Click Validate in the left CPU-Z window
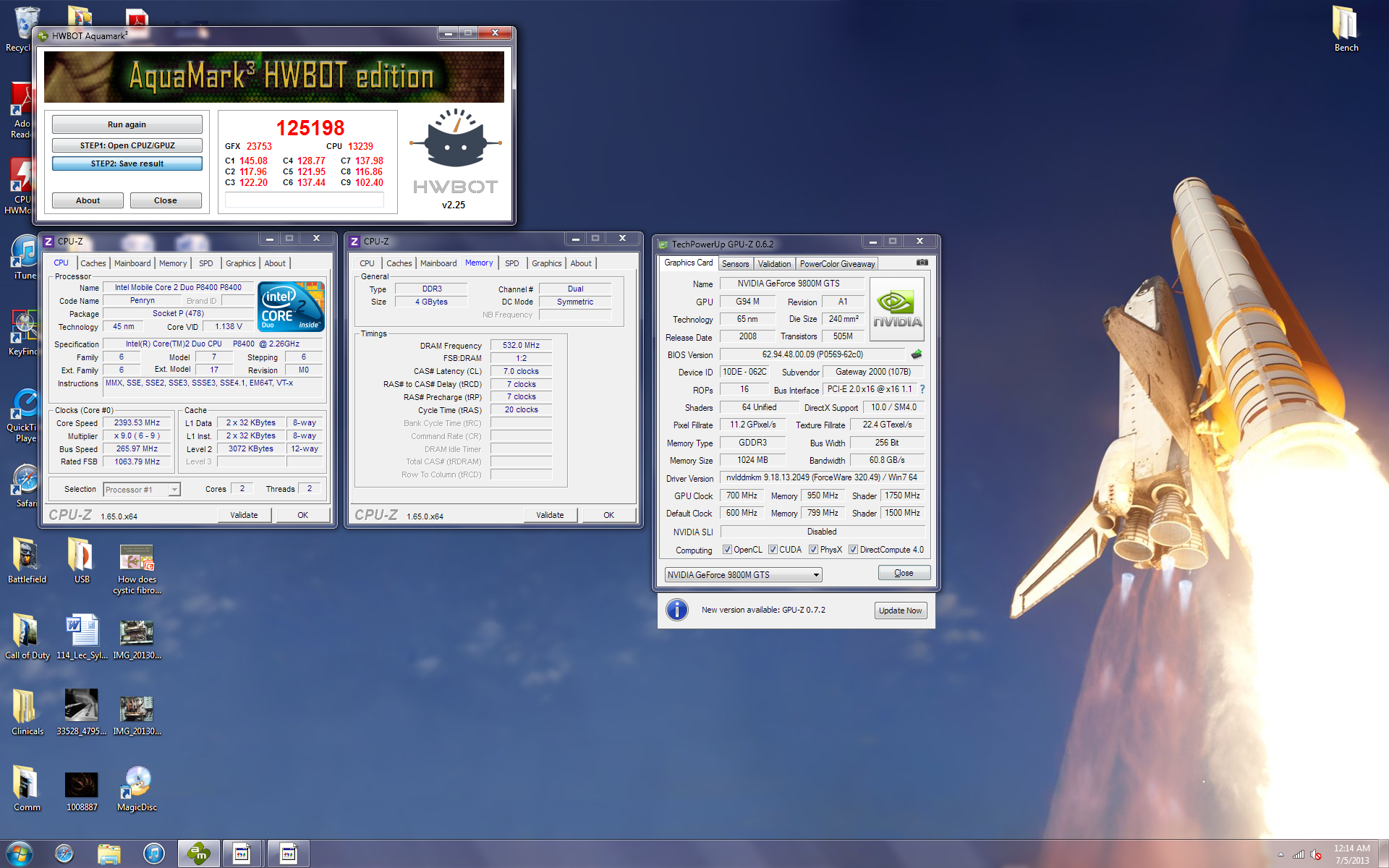Image resolution: width=1389 pixels, height=868 pixels. (x=244, y=515)
